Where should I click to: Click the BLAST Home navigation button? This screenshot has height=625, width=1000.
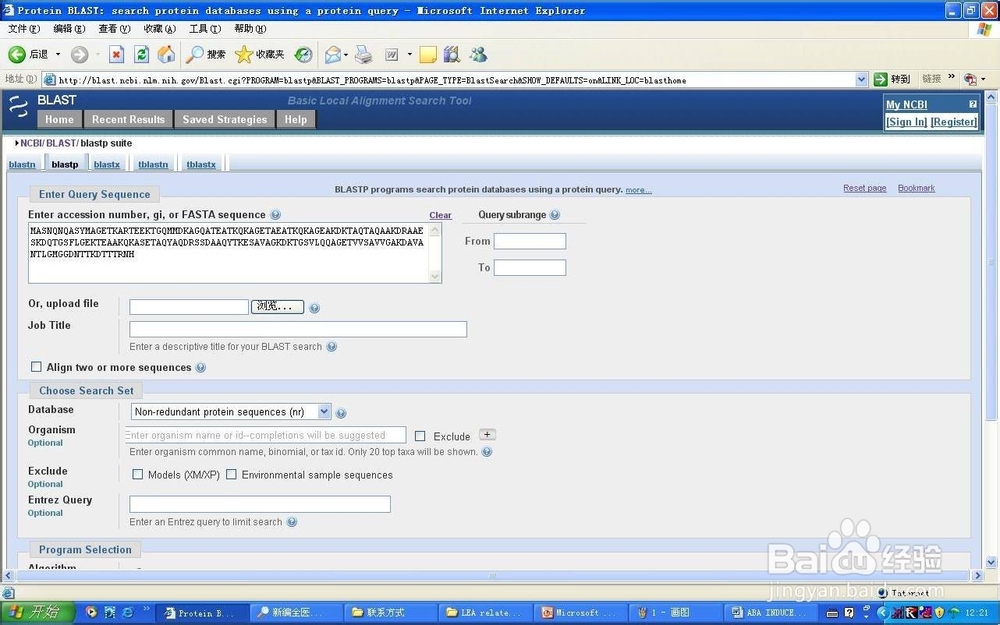click(x=59, y=119)
